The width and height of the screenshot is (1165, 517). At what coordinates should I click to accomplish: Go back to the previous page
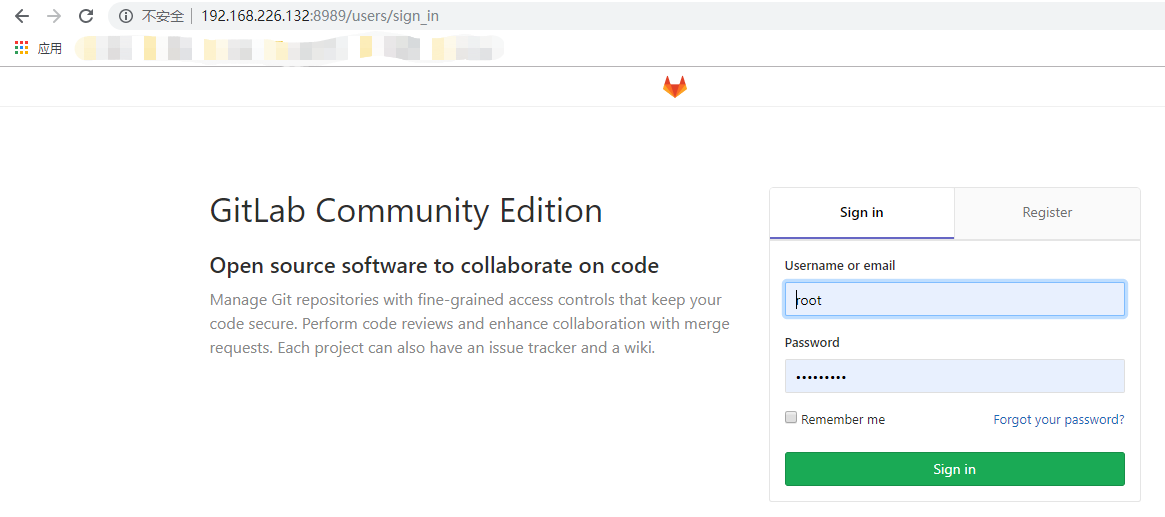tap(21, 16)
